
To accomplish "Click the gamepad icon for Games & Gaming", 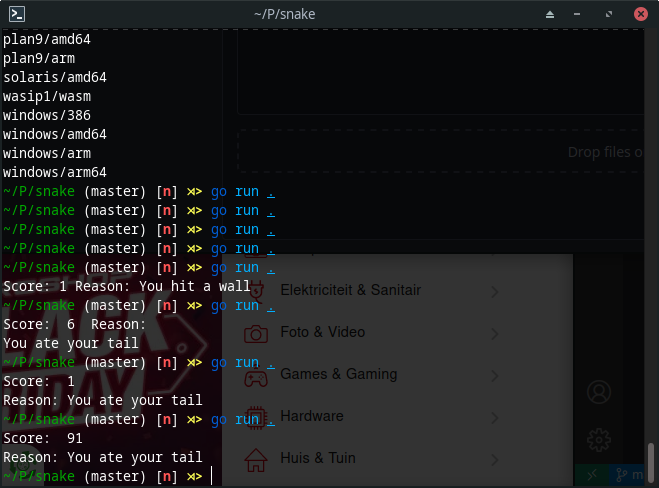I will (x=257, y=375).
